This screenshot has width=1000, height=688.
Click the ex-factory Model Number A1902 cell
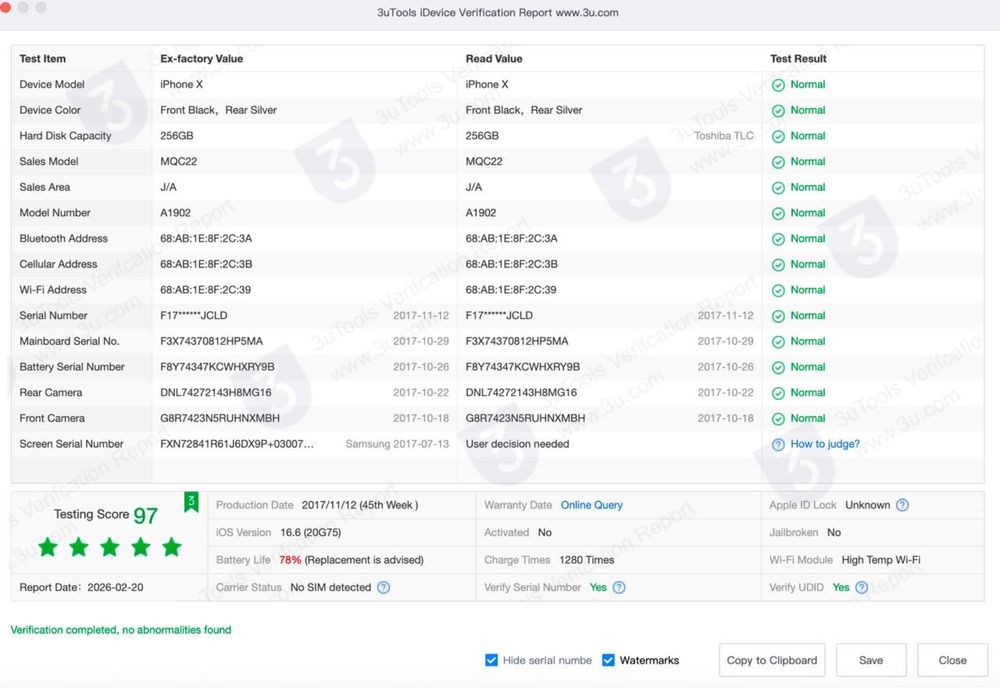coord(175,213)
